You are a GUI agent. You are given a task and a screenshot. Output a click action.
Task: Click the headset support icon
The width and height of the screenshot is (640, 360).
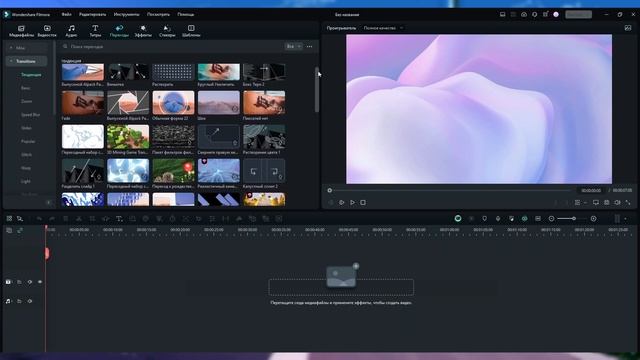click(535, 14)
